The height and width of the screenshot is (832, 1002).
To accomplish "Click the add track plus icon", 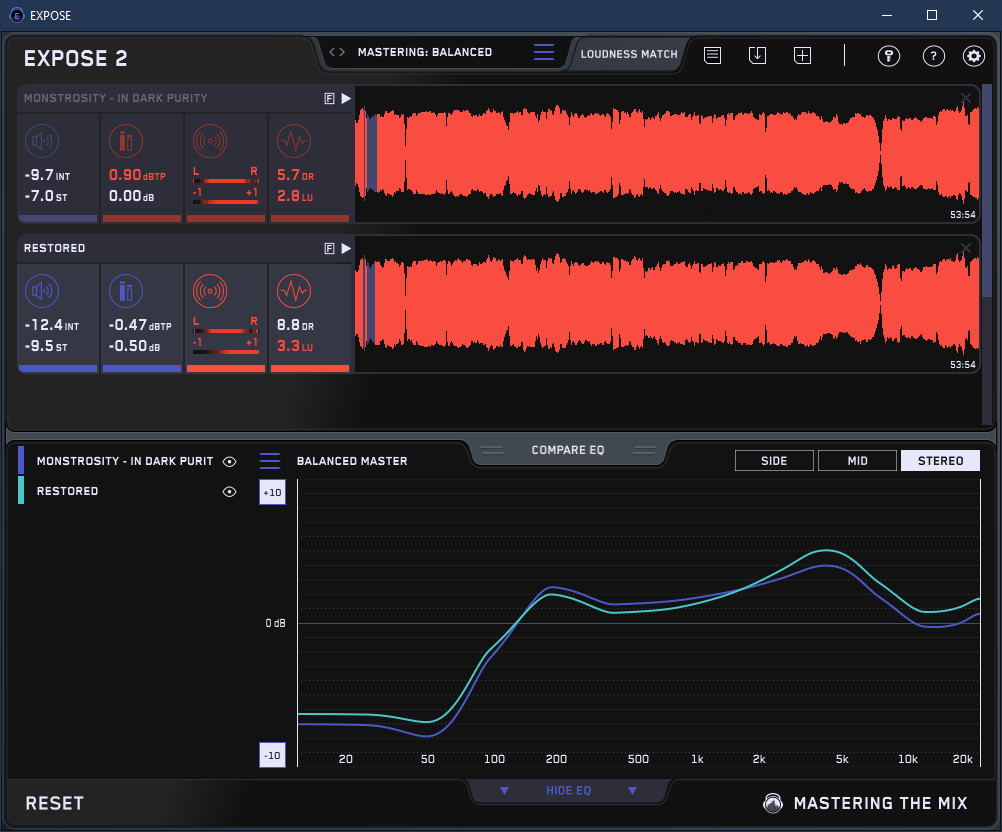I will [803, 55].
